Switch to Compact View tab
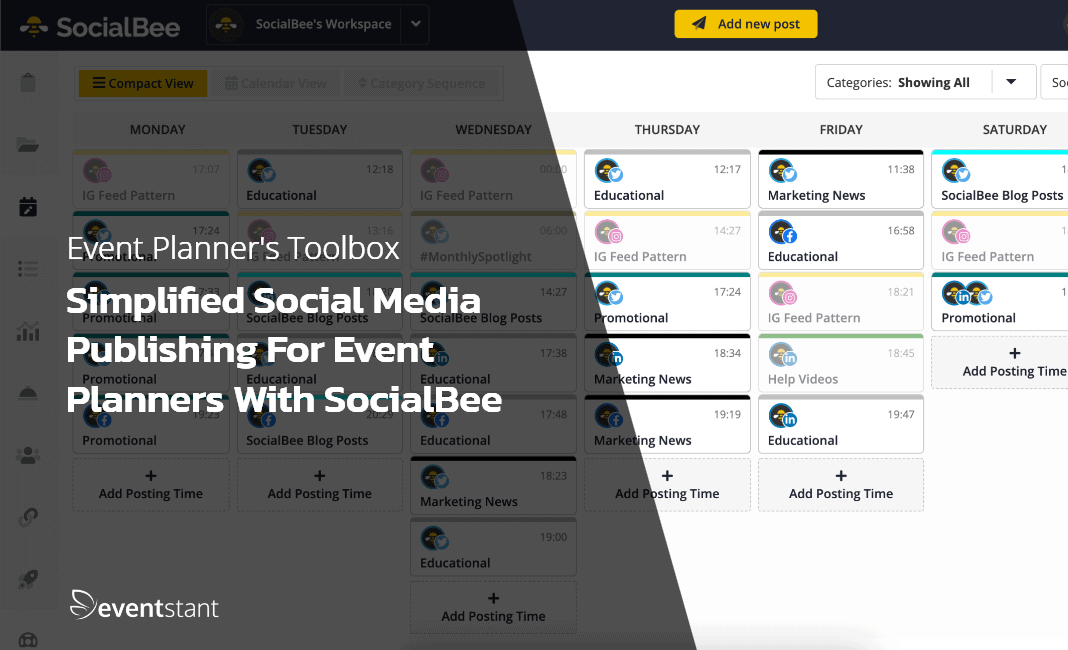1068x650 pixels. pos(143,83)
